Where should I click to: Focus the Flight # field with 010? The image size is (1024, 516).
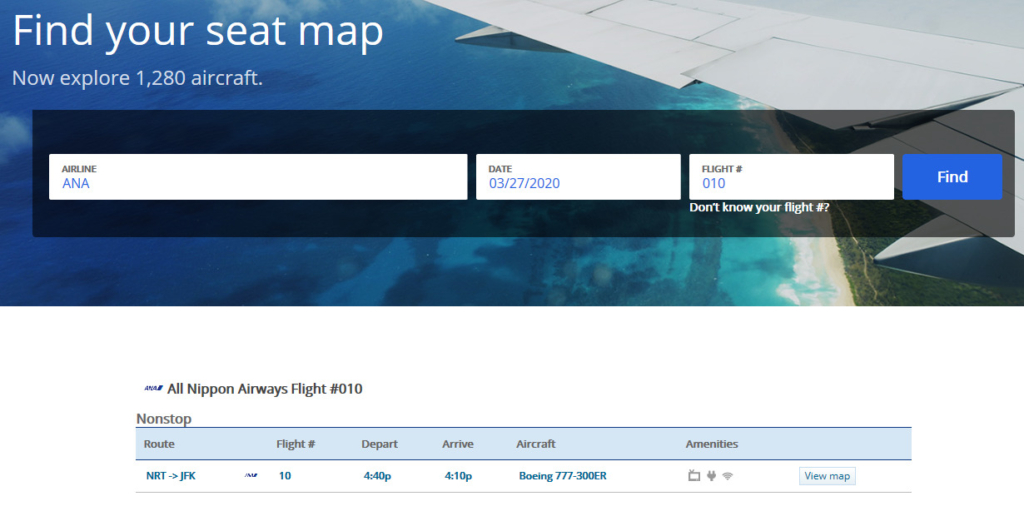coord(791,178)
